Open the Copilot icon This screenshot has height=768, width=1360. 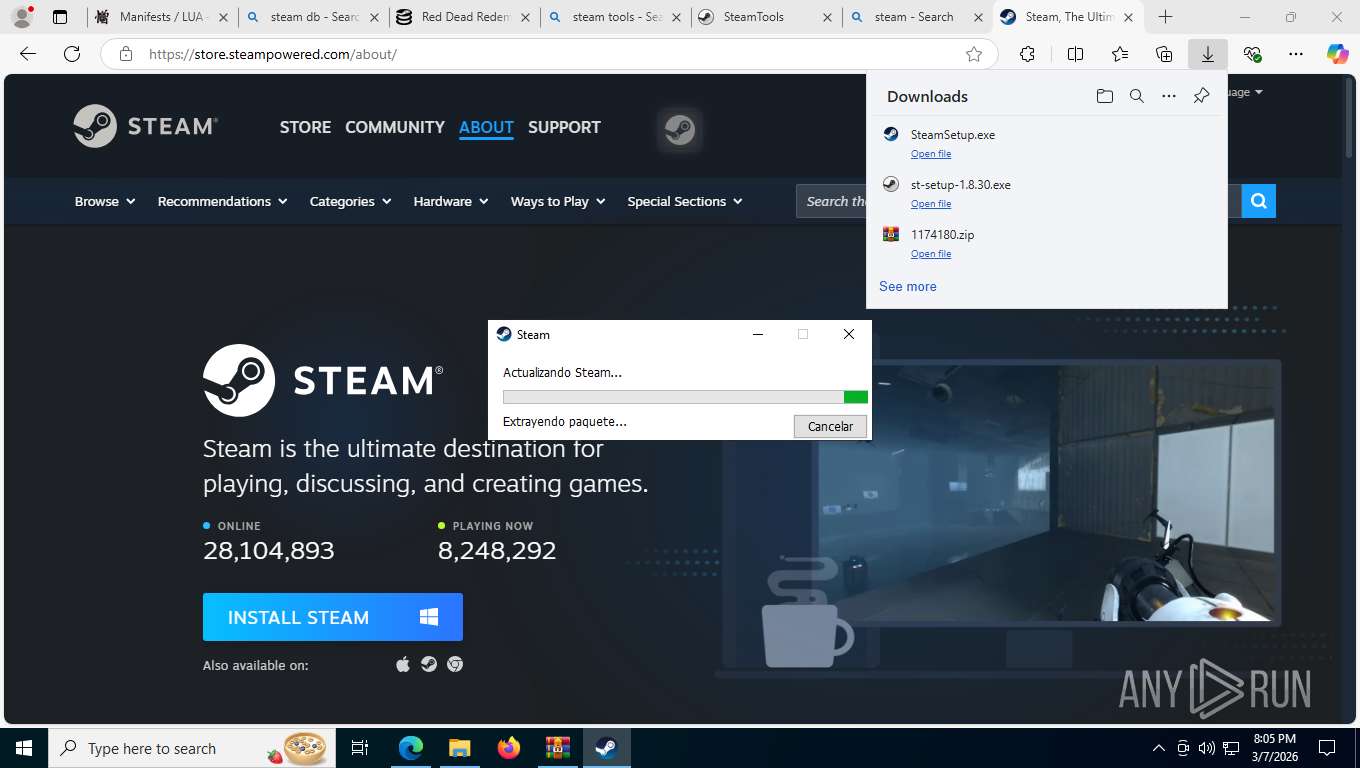pos(1337,54)
